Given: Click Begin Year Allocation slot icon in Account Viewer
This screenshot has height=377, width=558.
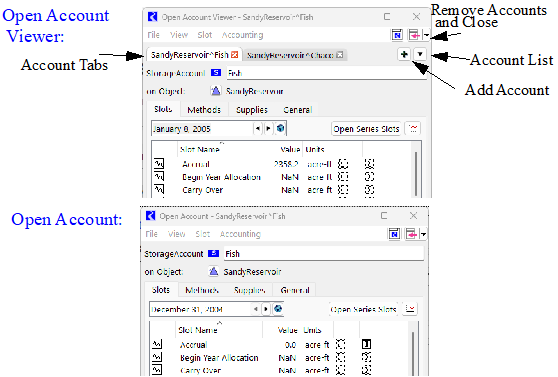Looking at the screenshot, I should [159, 176].
